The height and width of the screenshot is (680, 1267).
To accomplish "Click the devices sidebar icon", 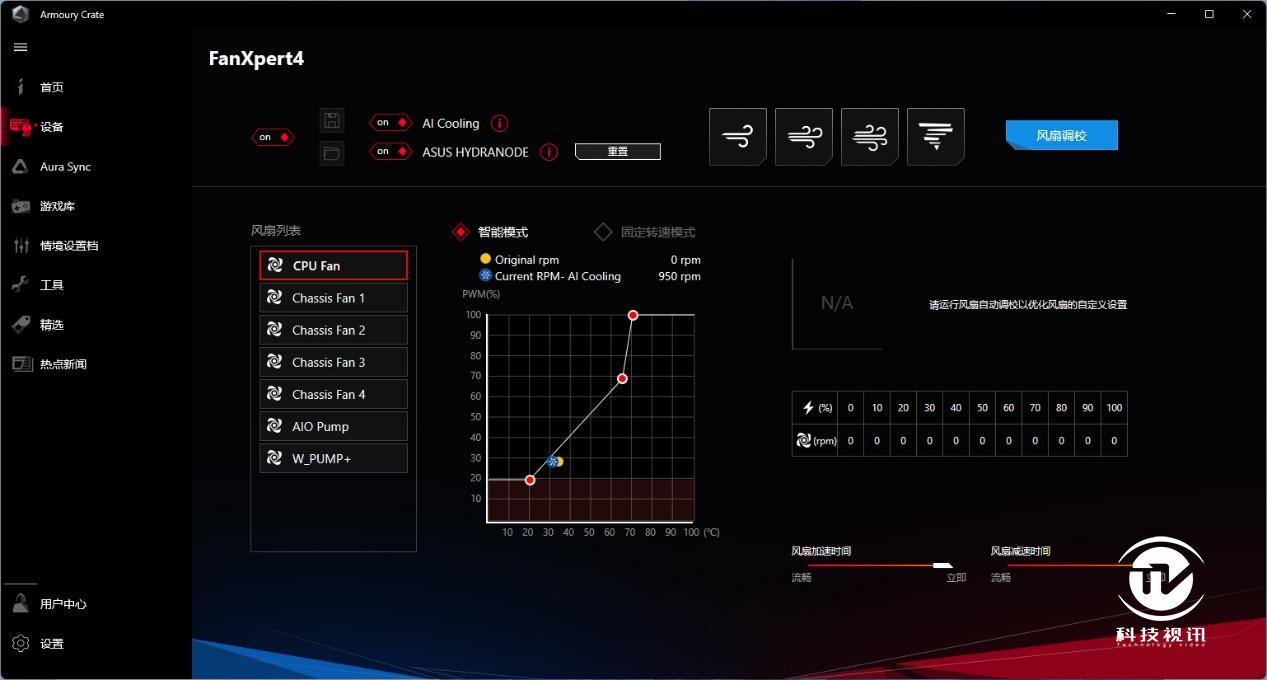I will click(x=21, y=127).
